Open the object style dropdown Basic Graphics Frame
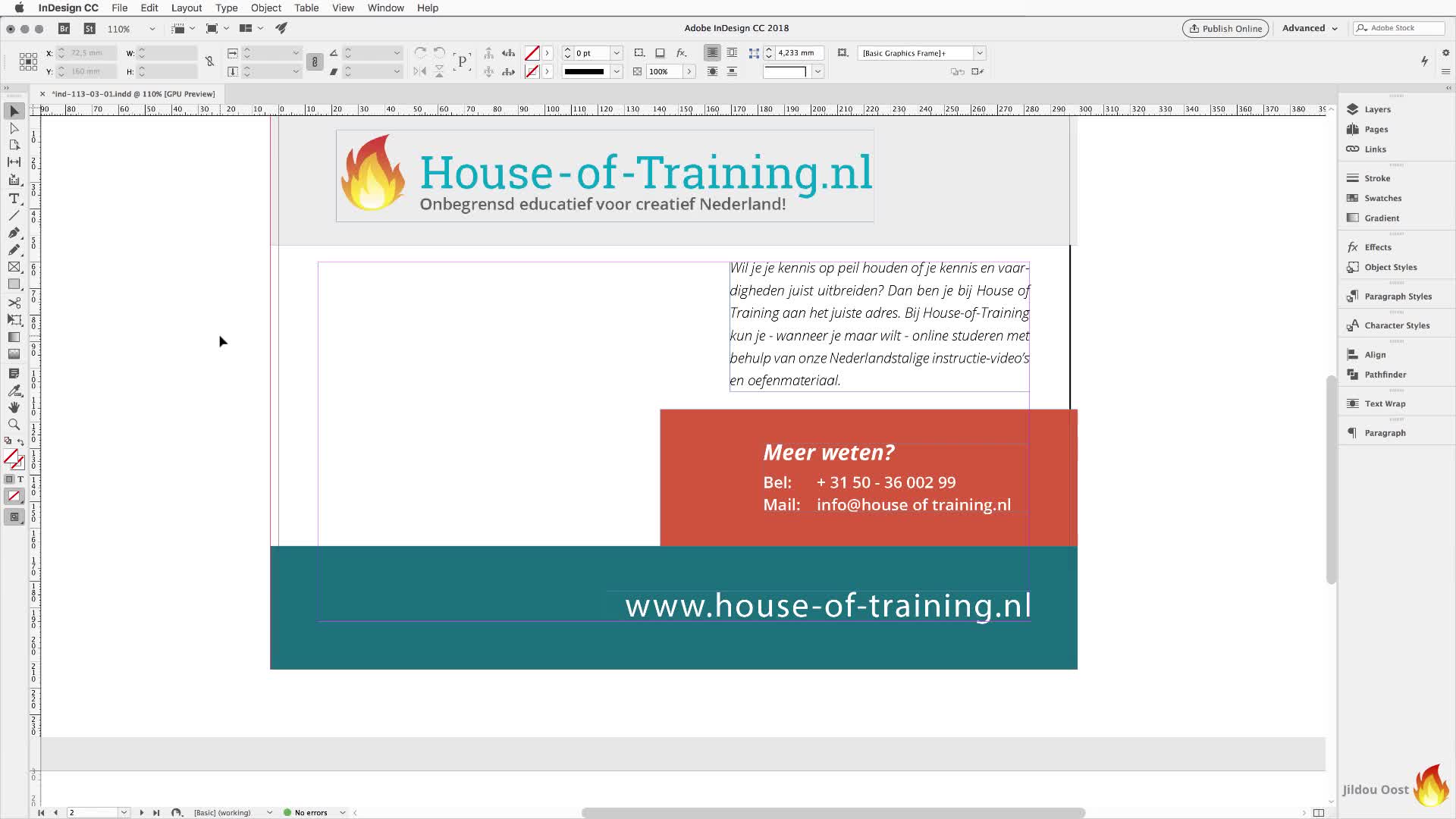Screen dimensions: 1456x819 979,53
